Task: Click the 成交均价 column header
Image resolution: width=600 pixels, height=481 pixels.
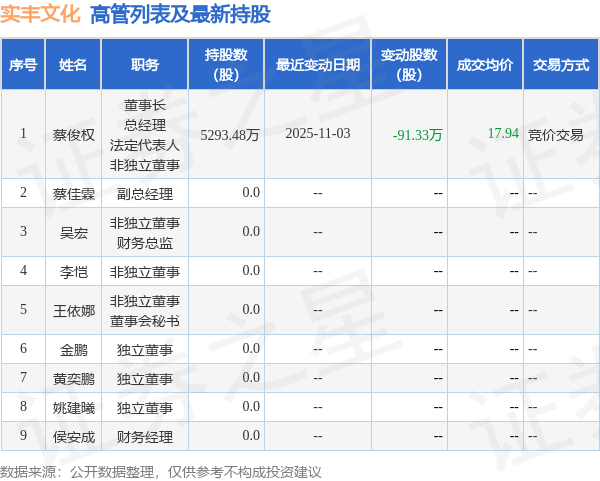Action: (x=484, y=65)
